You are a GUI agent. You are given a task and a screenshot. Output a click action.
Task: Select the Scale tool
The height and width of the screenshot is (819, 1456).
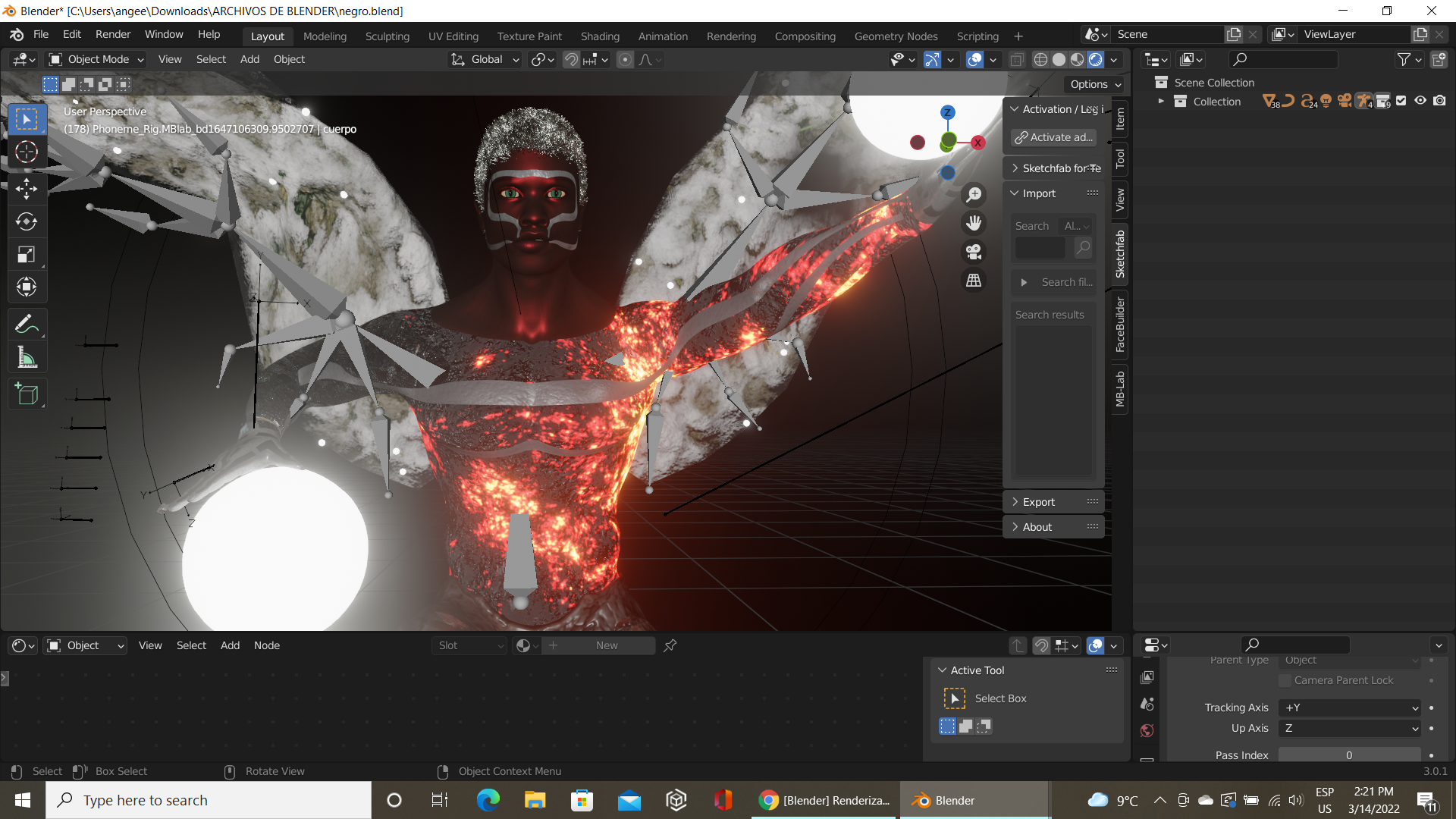27,255
